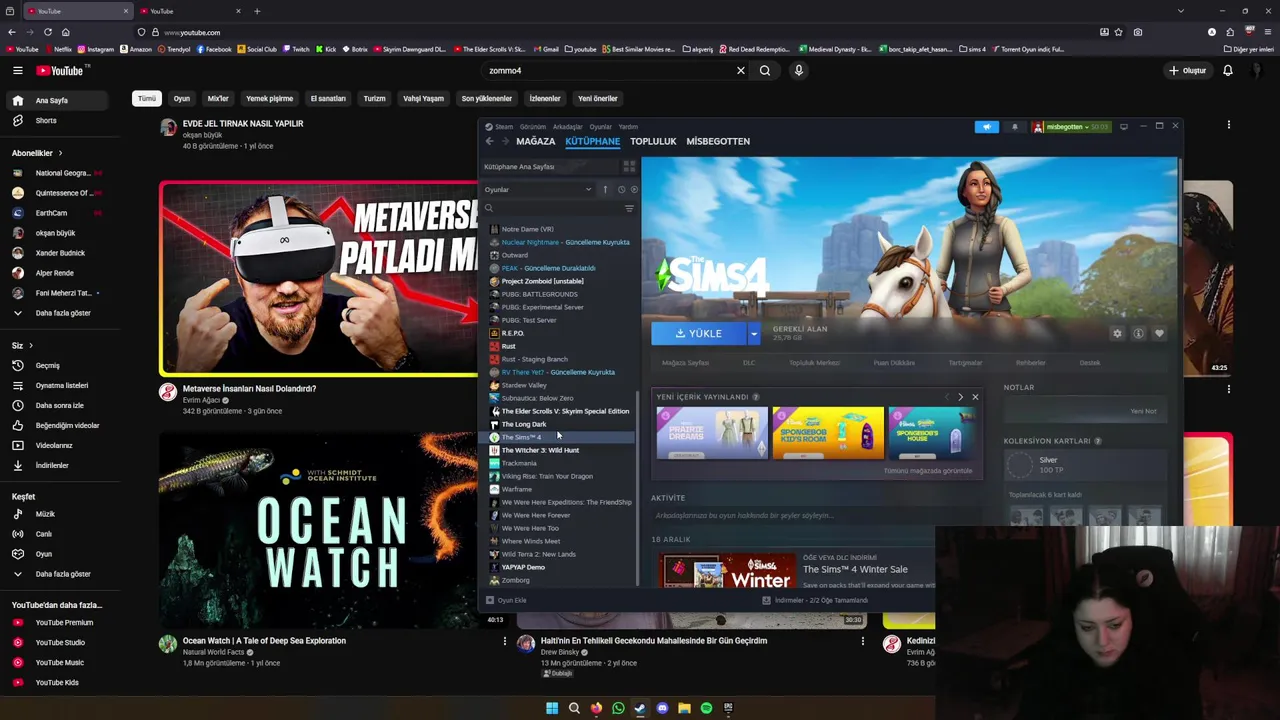Click the YouTube search magnifier button
Image resolution: width=1280 pixels, height=720 pixels.
(765, 70)
